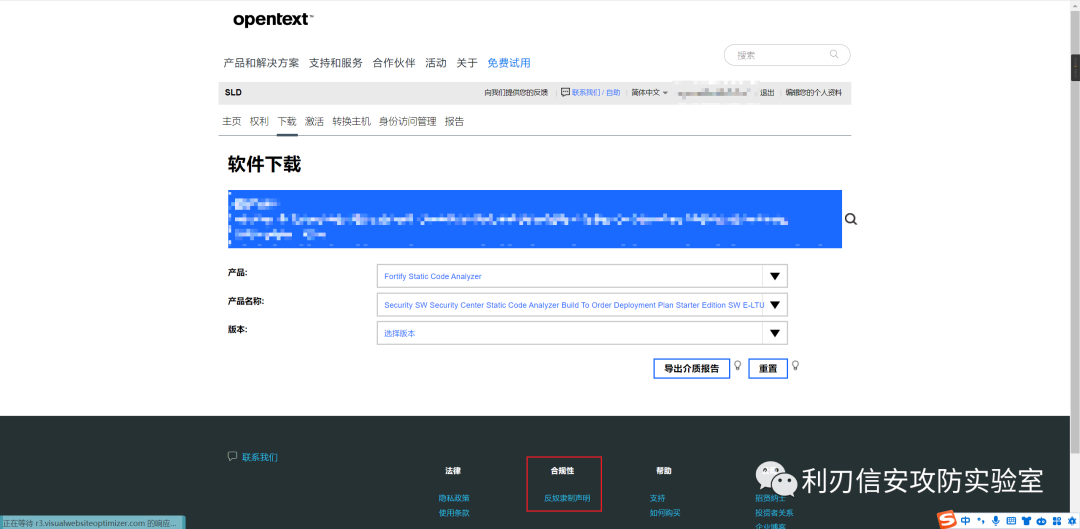Open the 产品和解决方案 menu
This screenshot has width=1080, height=529.
click(261, 63)
